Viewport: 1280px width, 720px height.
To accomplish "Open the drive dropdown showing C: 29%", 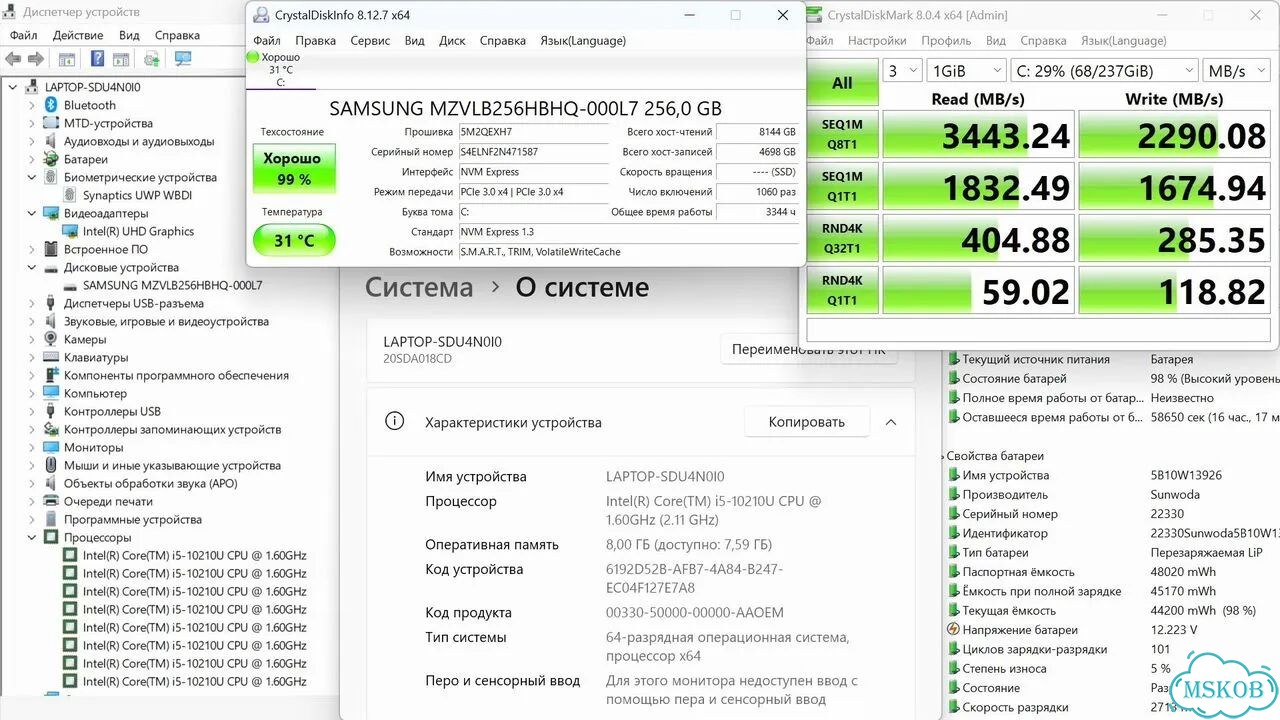I will 1104,71.
